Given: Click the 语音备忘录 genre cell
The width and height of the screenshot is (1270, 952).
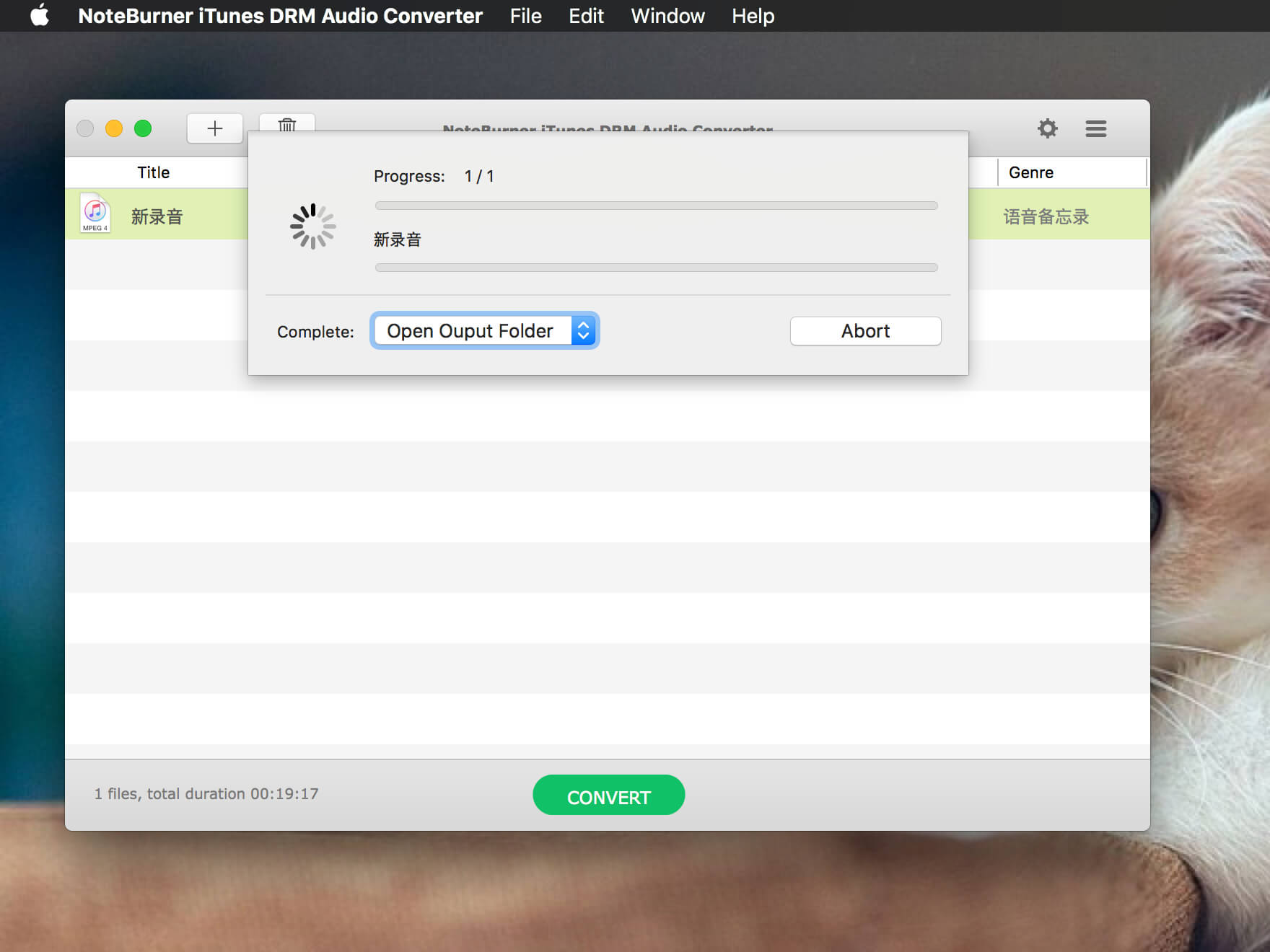Looking at the screenshot, I should 1046,216.
